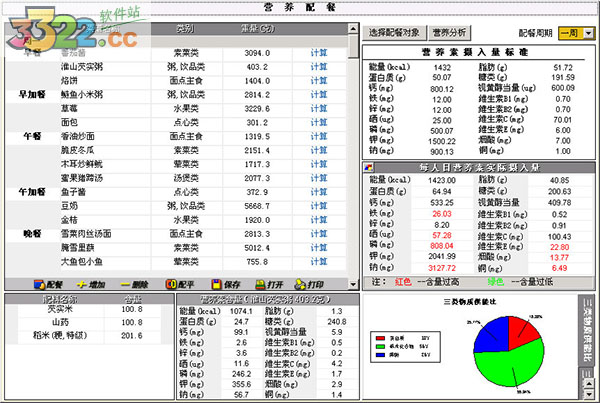Select the 稻米(粳,特级) ingredient row
This screenshot has height=403, width=600.
coord(89,336)
